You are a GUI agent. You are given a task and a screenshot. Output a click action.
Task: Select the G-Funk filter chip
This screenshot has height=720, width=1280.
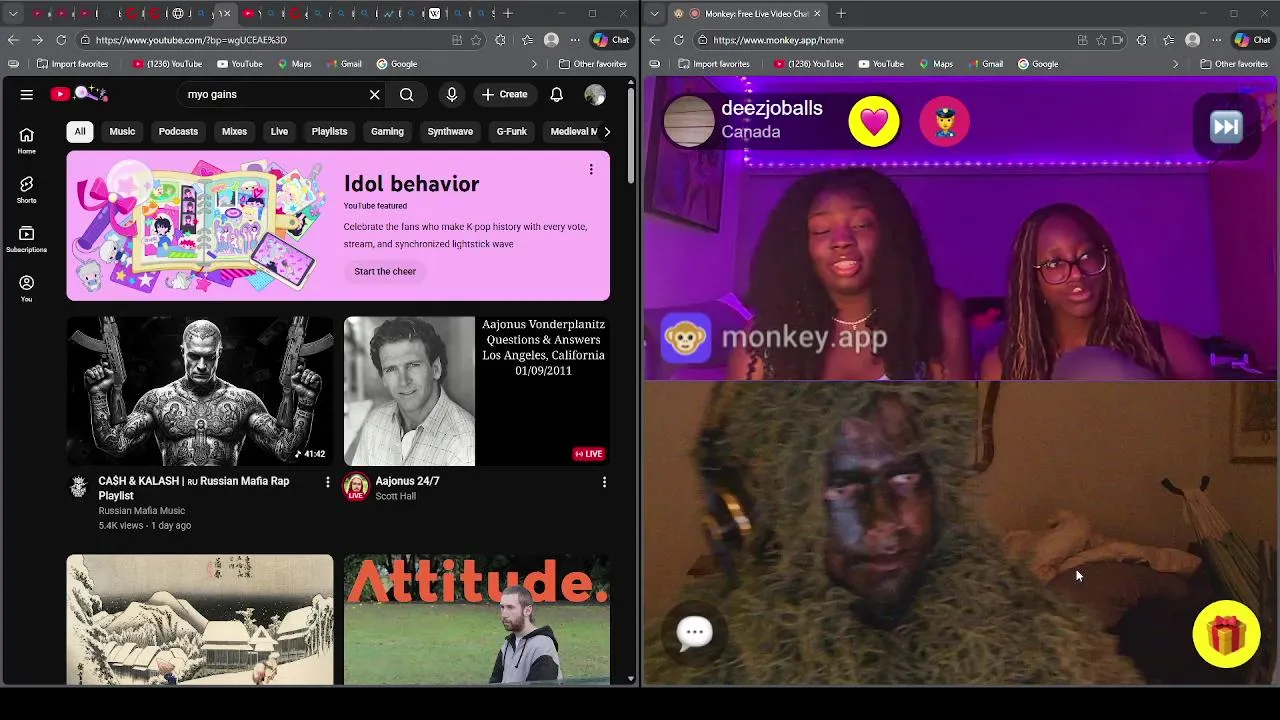coord(512,131)
